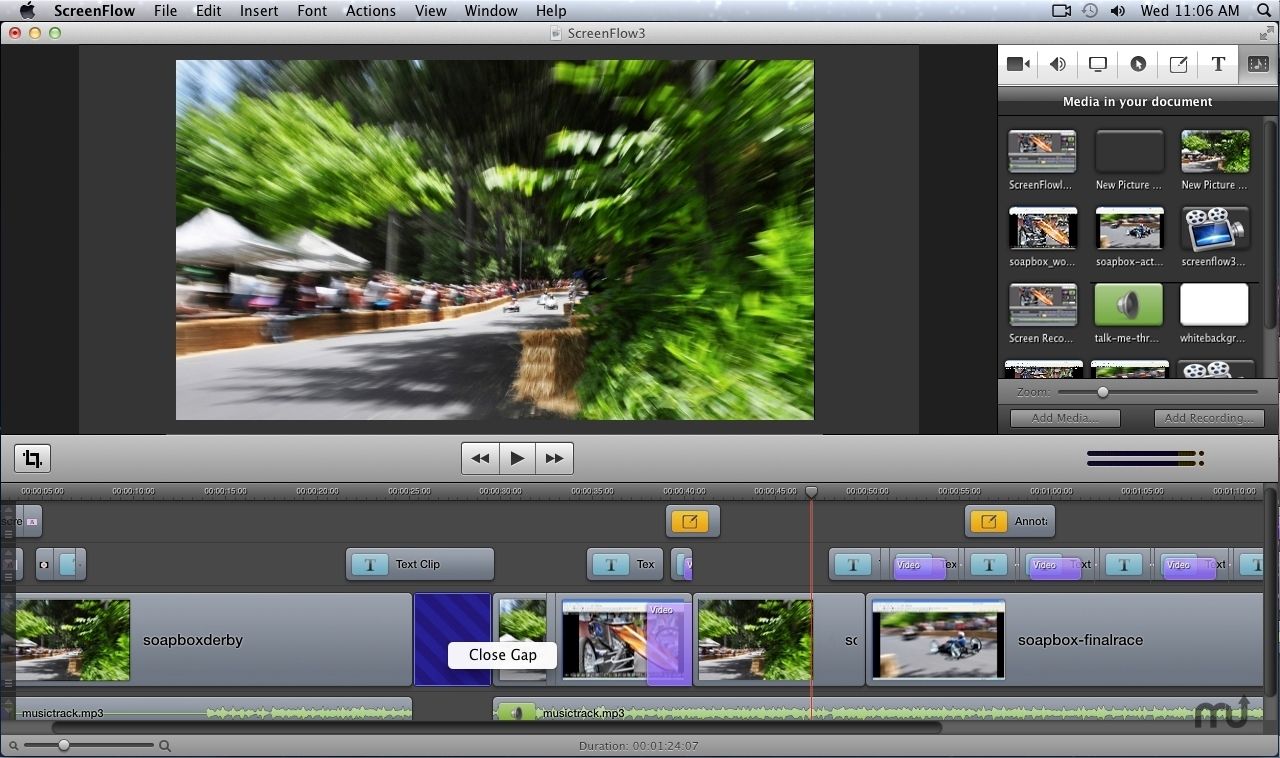The width and height of the screenshot is (1280, 758).
Task: Open the Text Properties pane
Action: pos(1217,63)
